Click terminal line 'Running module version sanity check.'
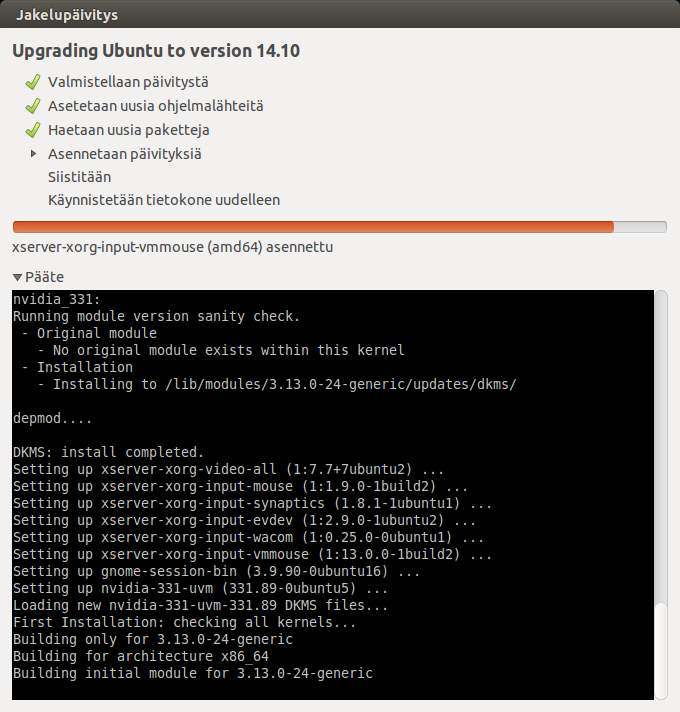 click(x=157, y=316)
